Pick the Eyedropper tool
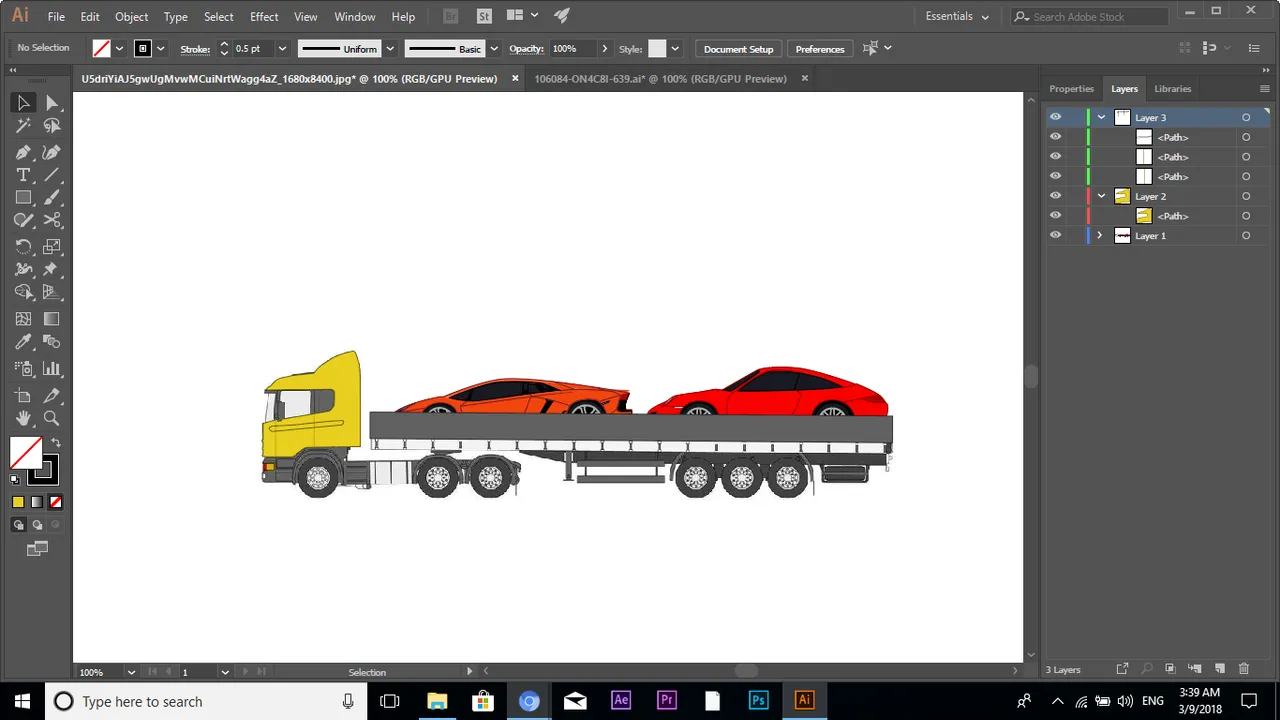This screenshot has height=720, width=1280. [x=23, y=343]
